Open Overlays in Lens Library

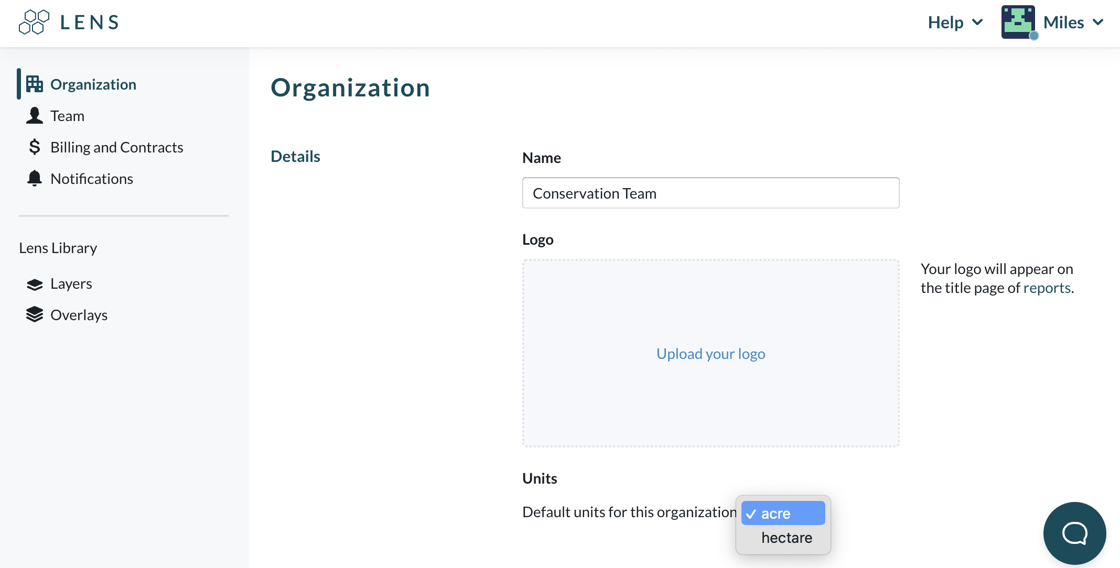click(79, 315)
